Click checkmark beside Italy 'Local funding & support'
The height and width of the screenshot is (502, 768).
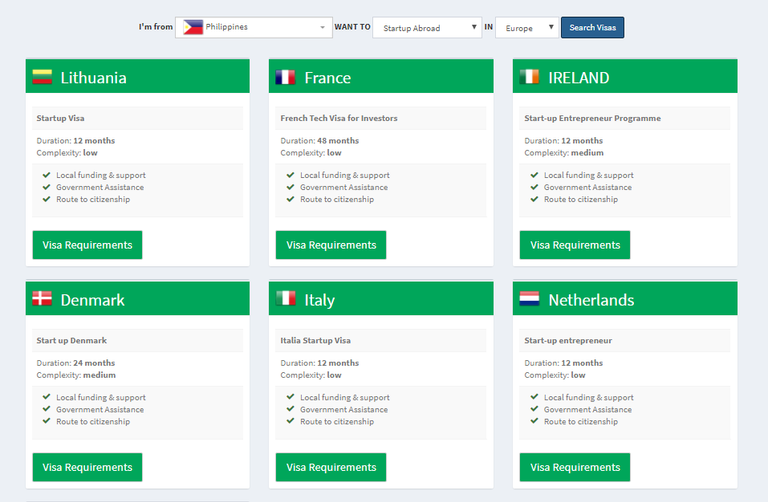[x=290, y=397]
